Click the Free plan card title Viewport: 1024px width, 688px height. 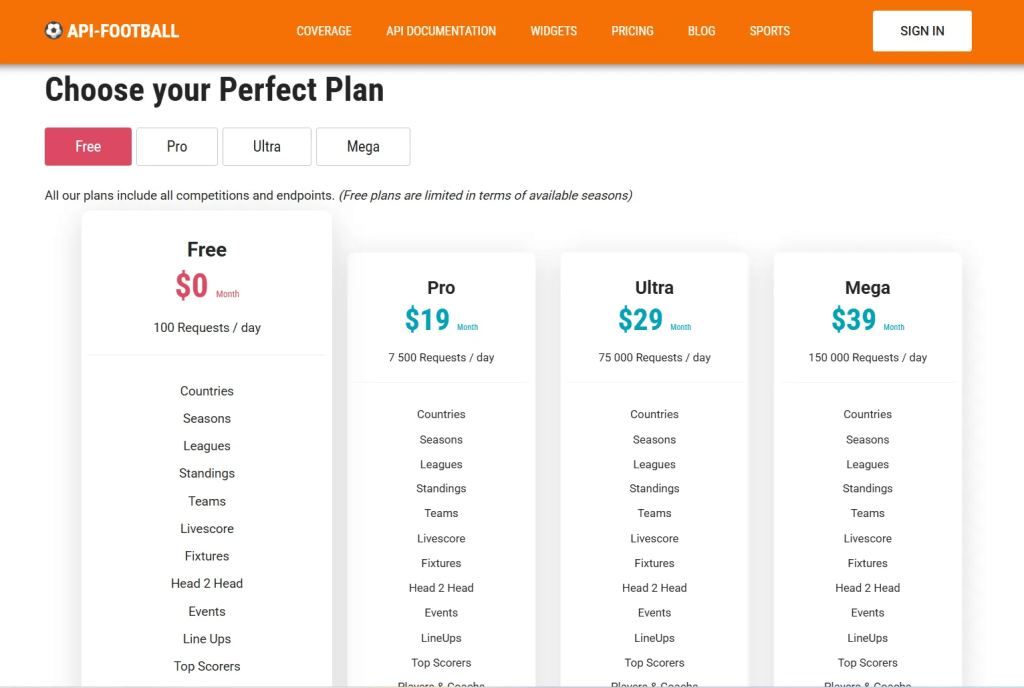[x=207, y=250]
